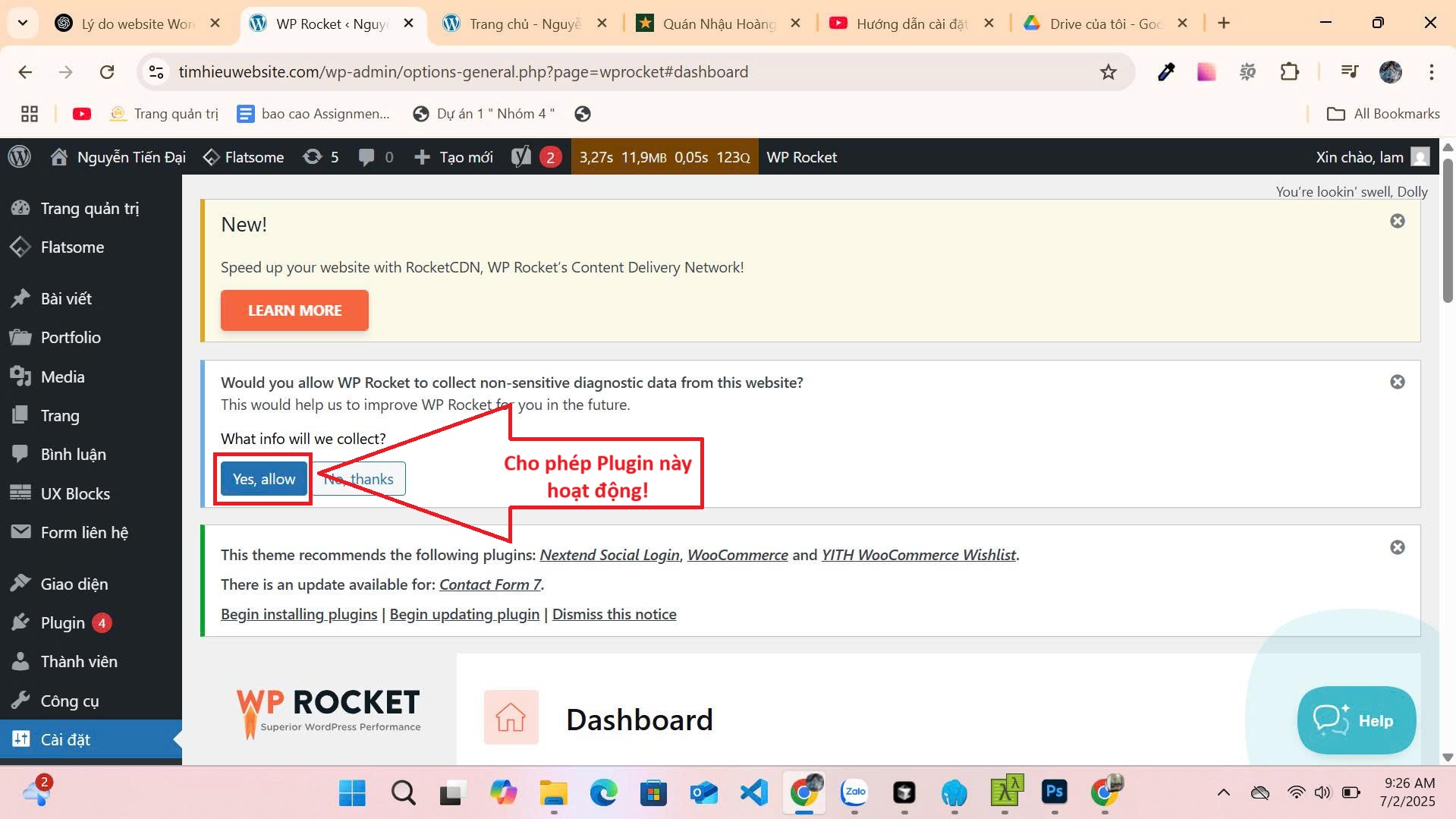The width and height of the screenshot is (1456, 819).
Task: Open Xin chào, lam user menu
Action: tap(1372, 157)
